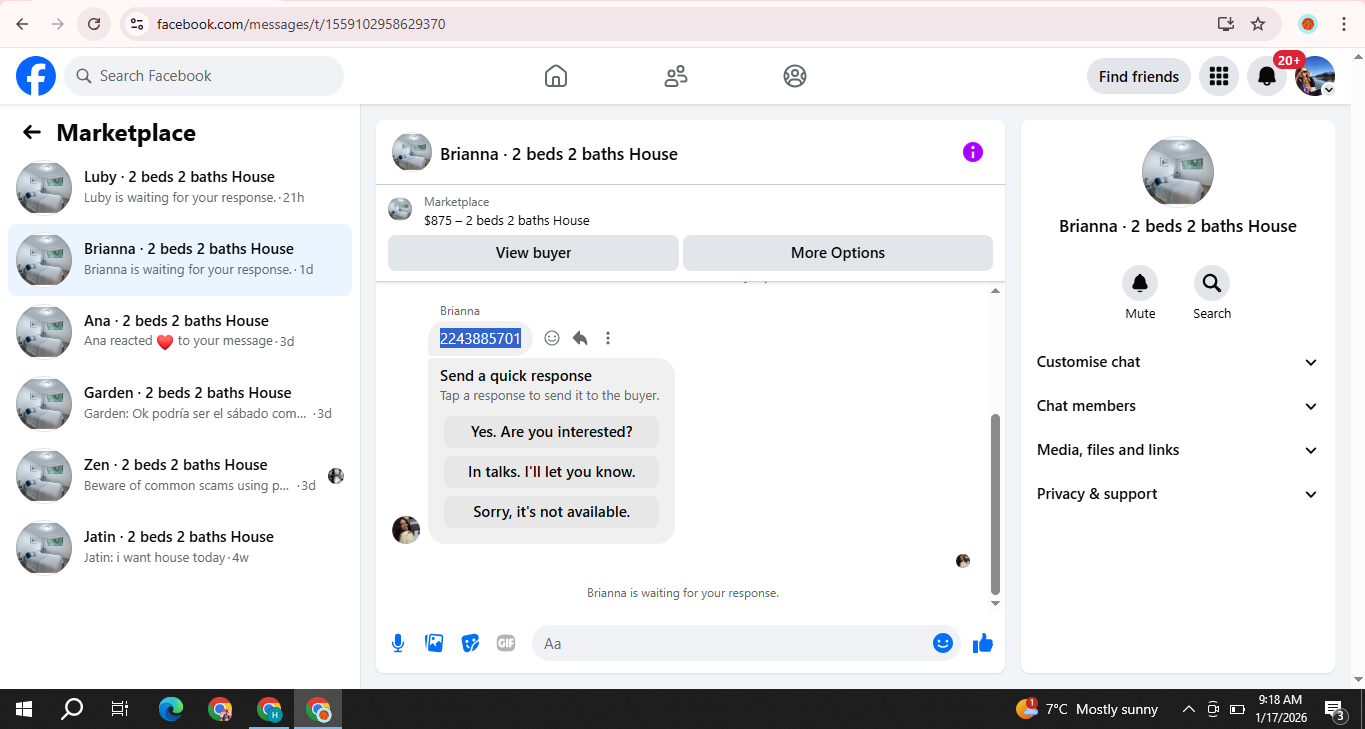The height and width of the screenshot is (729, 1365).
Task: Expand the Customise chat section
Action: (1178, 362)
